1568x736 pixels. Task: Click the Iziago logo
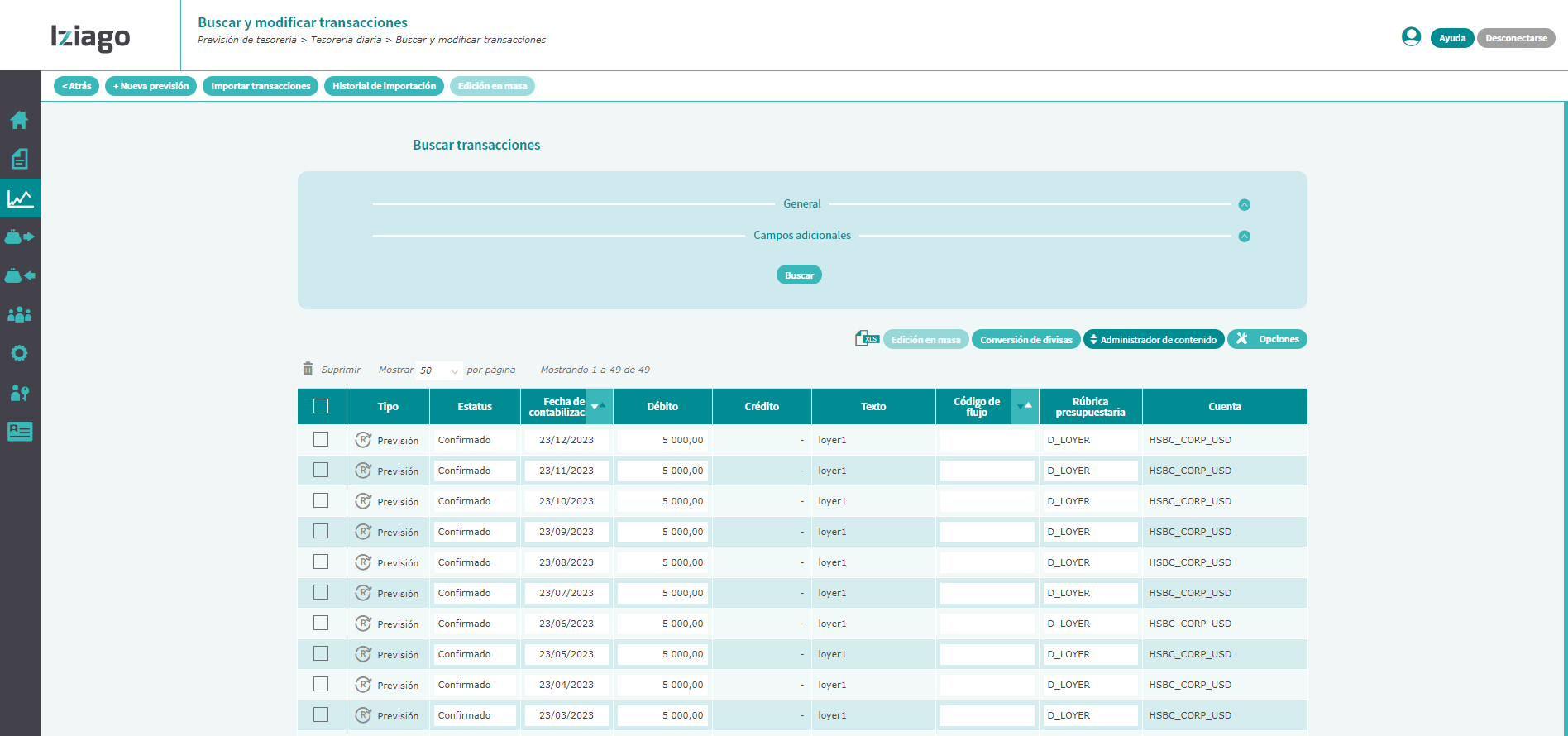click(x=90, y=36)
